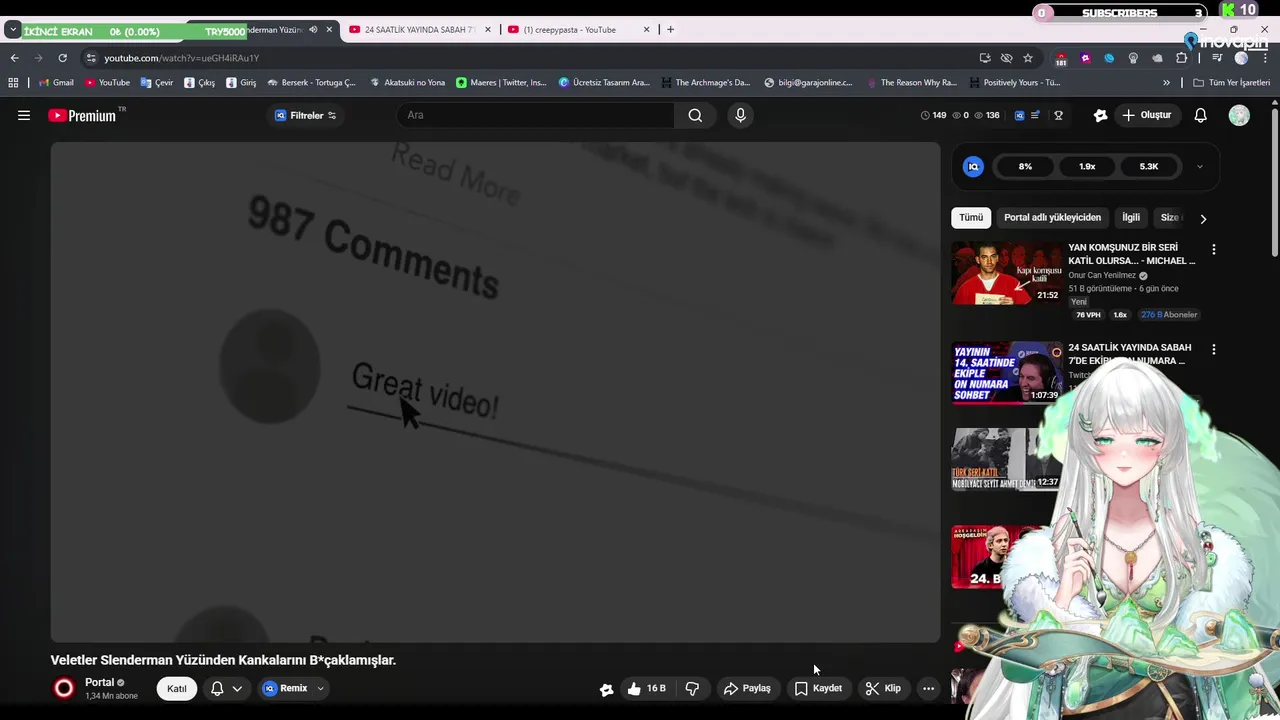
Task: Click the crossed-eye icon in address bar
Action: tap(1006, 58)
